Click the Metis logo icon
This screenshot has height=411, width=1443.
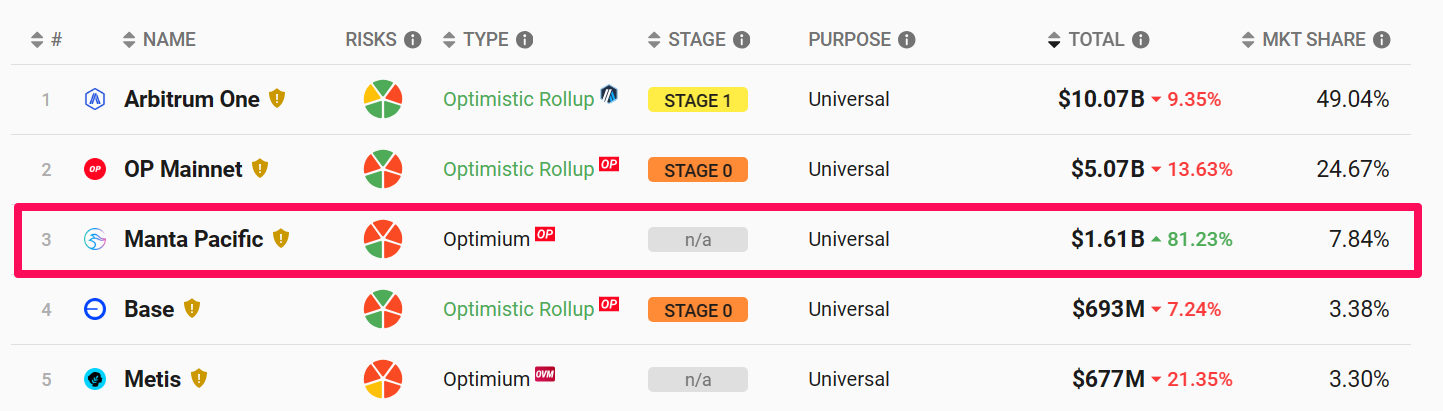95,380
